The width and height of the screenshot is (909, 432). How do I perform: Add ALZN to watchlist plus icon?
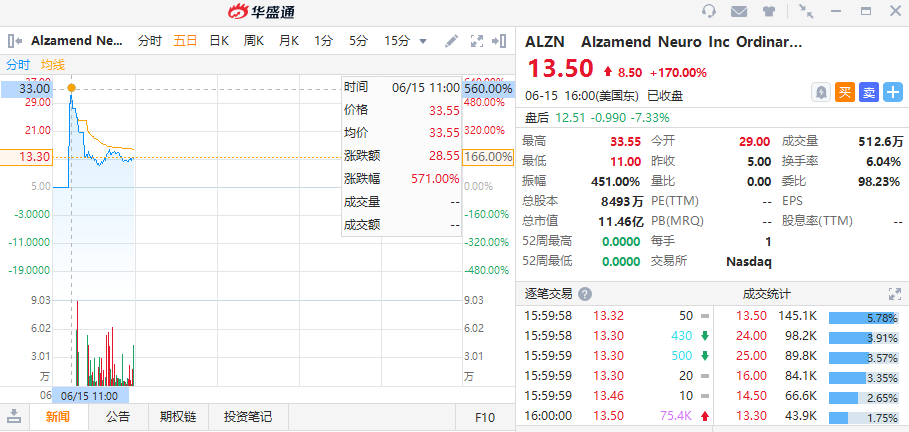893,93
